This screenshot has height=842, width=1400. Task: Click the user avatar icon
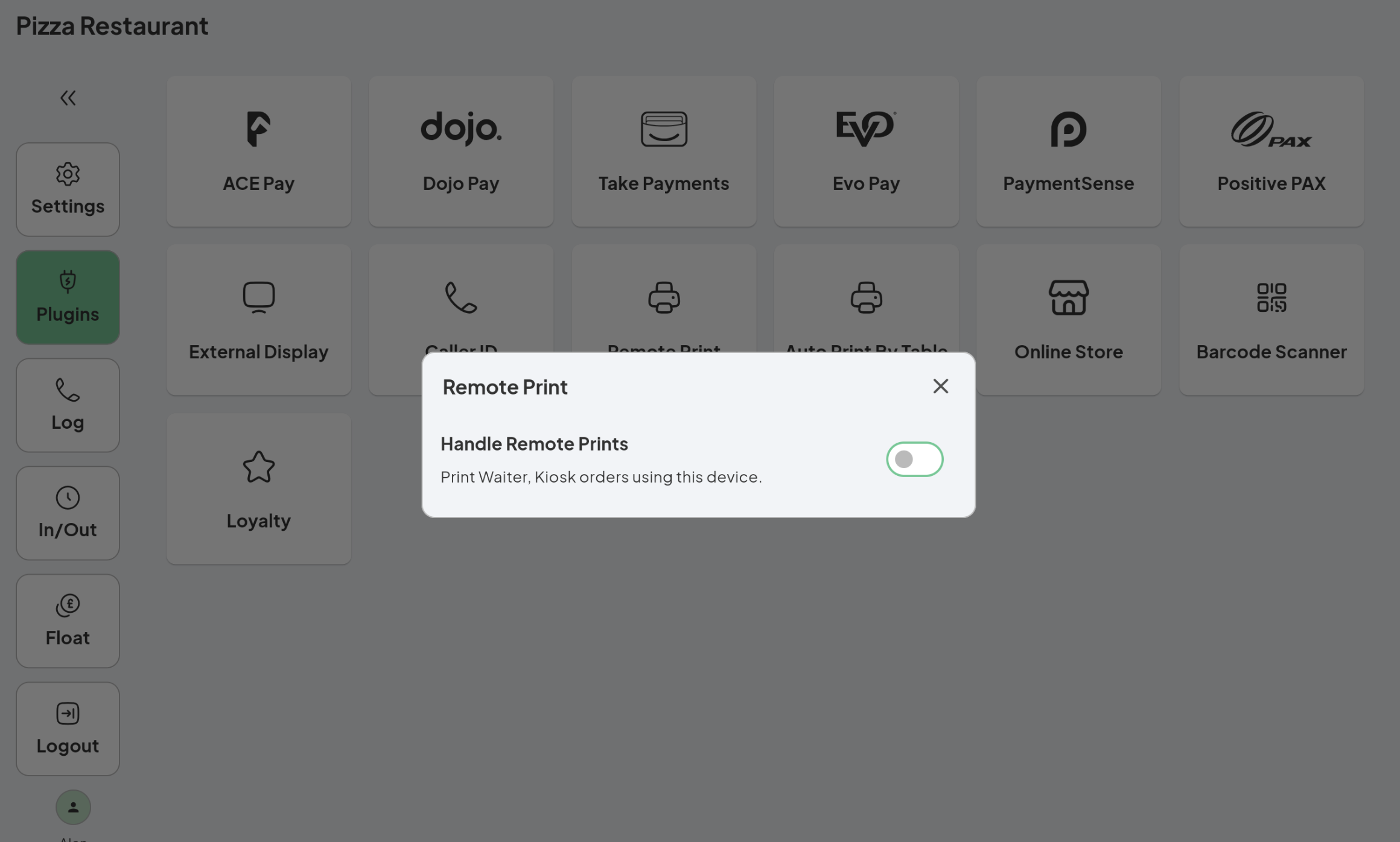(x=73, y=807)
